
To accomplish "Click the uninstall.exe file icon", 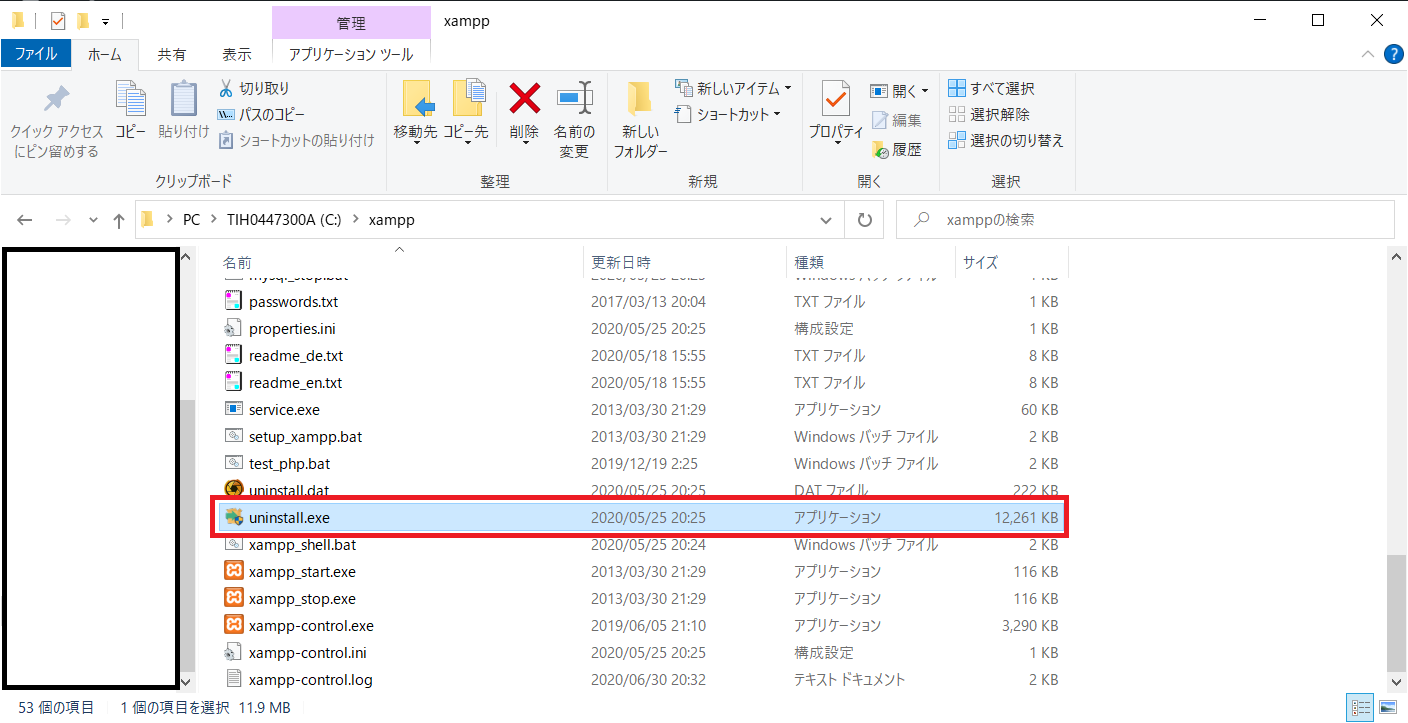I will tap(234, 517).
